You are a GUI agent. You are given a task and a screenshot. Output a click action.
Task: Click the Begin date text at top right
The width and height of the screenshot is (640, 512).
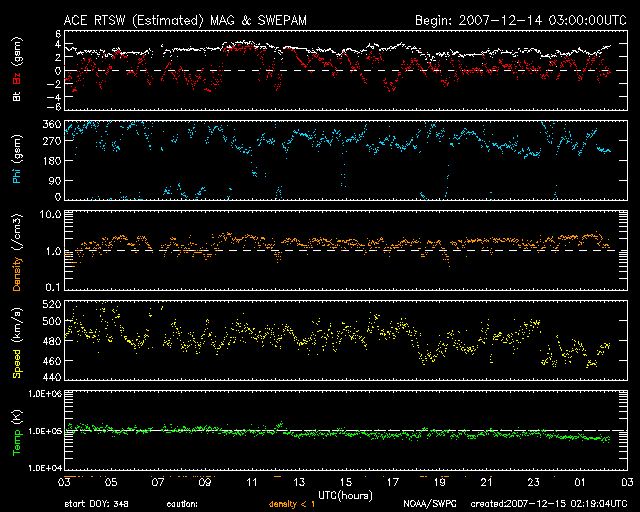pyautogui.click(x=519, y=19)
